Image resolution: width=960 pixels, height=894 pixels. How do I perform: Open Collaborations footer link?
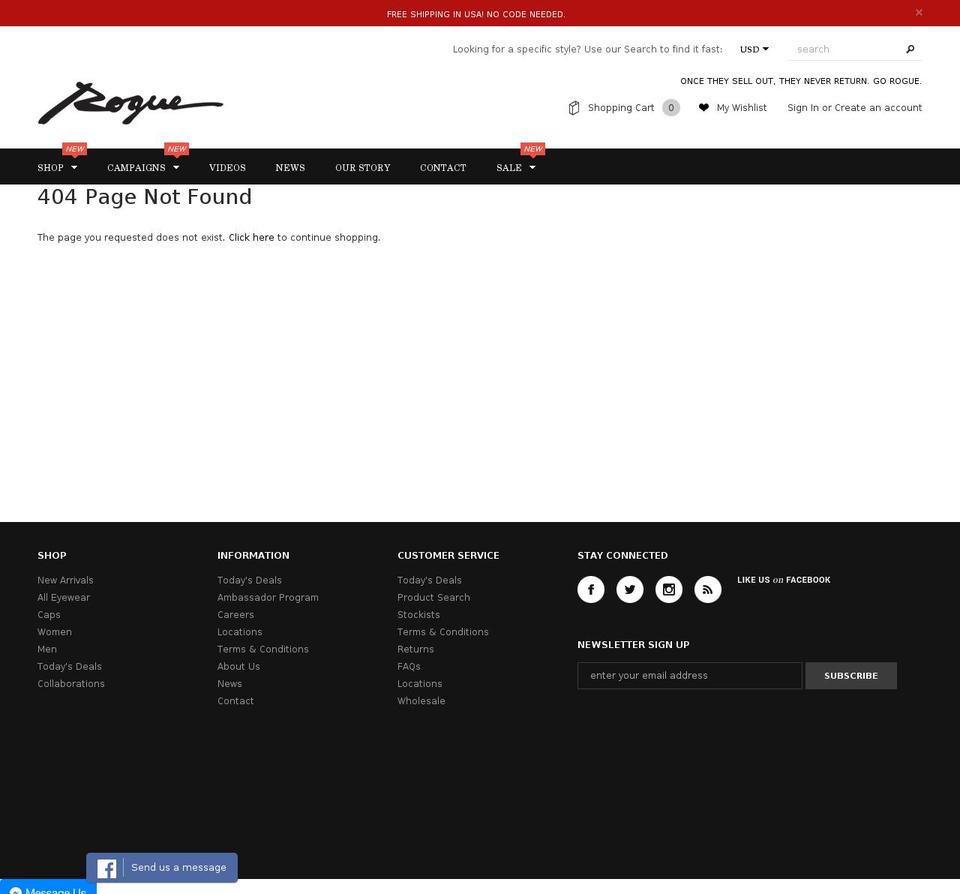71,683
